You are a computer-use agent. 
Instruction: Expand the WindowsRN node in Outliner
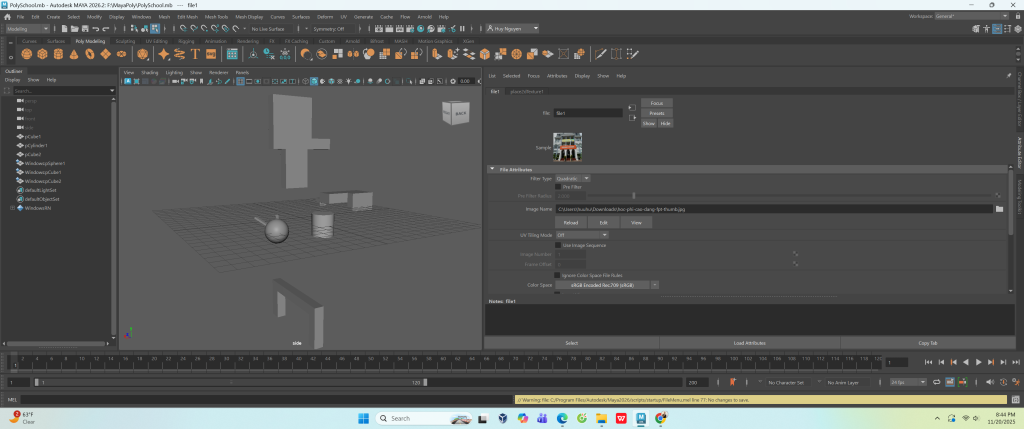point(12,208)
